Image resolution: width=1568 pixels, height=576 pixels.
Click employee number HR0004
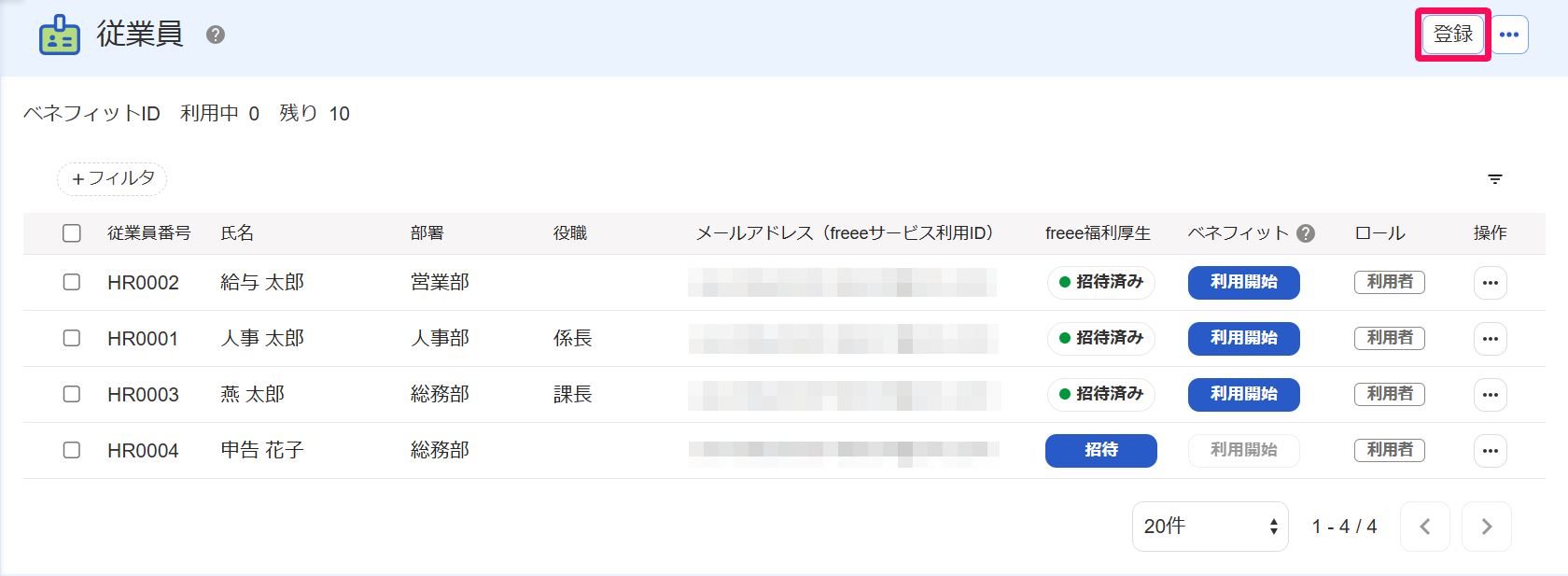(143, 451)
